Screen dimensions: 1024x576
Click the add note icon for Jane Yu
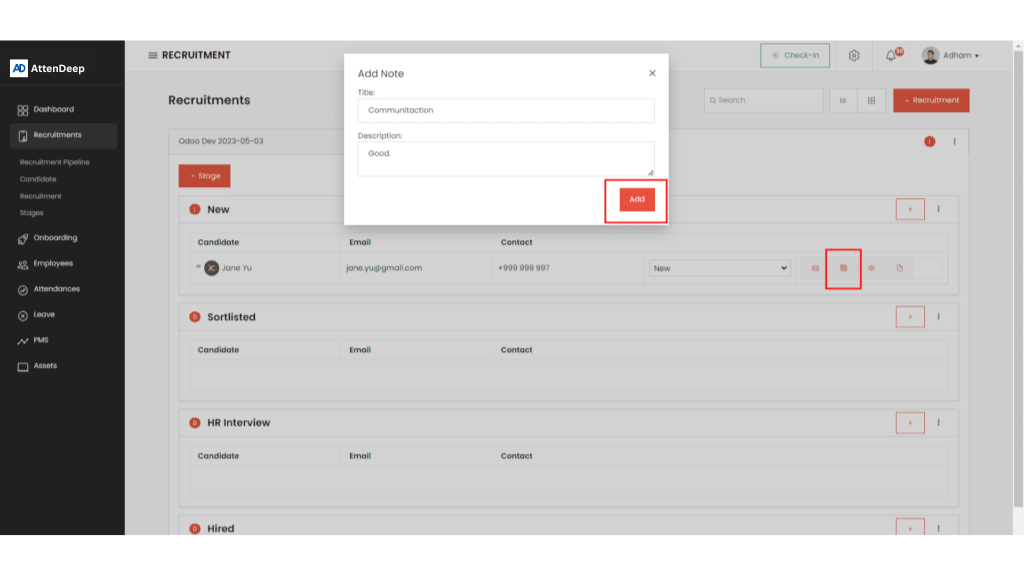843,268
